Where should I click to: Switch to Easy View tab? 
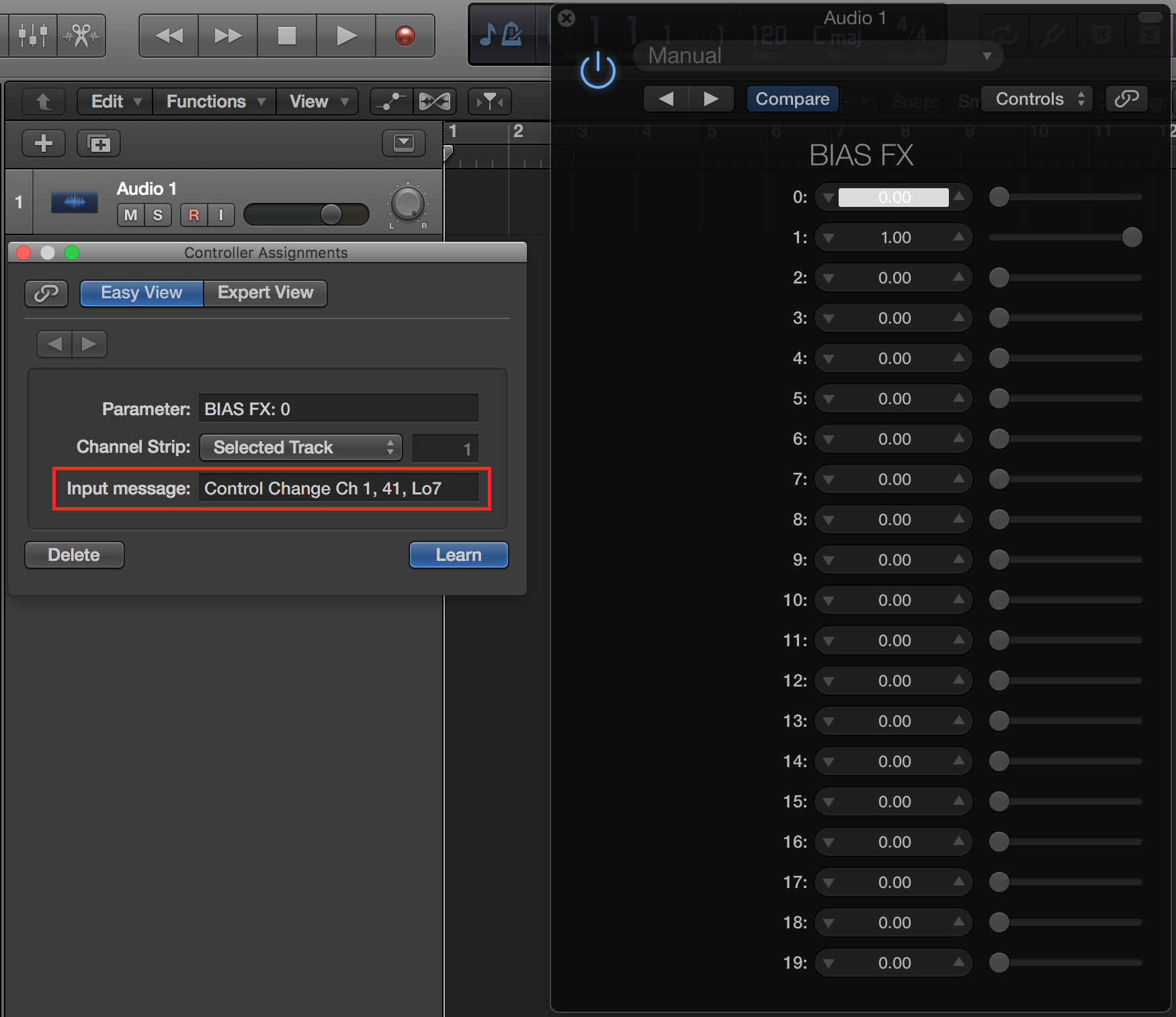pos(142,293)
